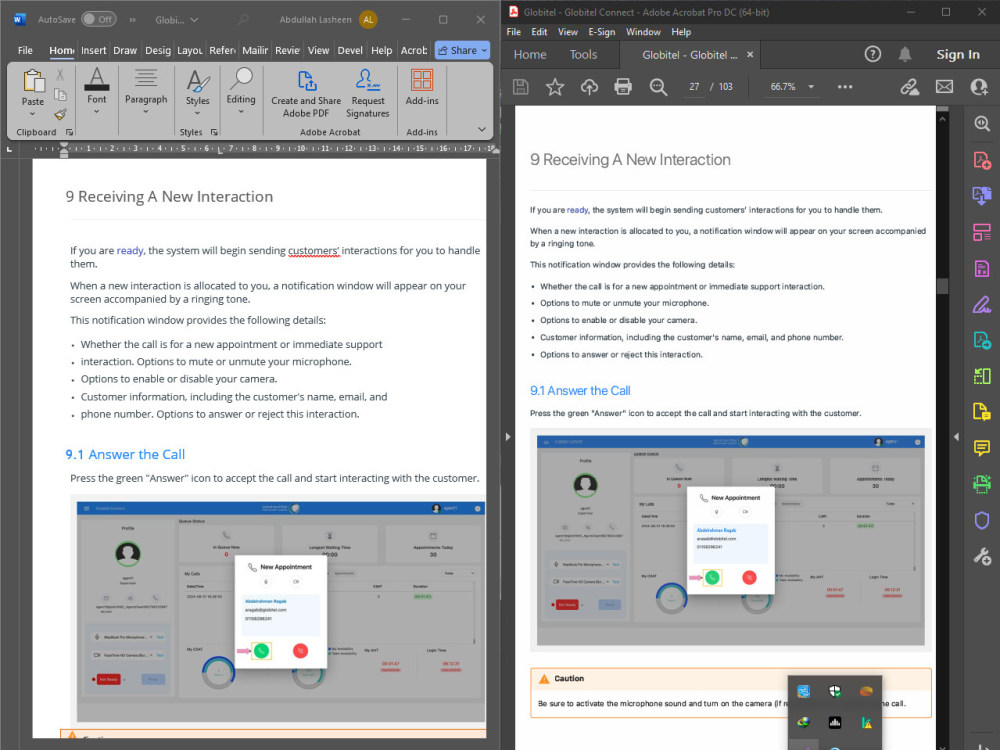Open Styles pane dialog launcher
Image resolution: width=1000 pixels, height=750 pixels.
click(214, 132)
